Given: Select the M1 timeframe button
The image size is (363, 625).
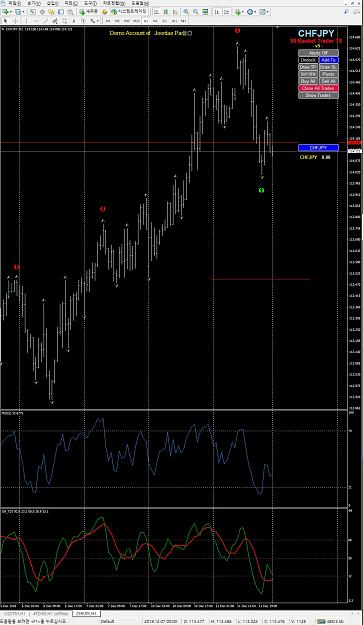Looking at the screenshot, I should 108,20.
